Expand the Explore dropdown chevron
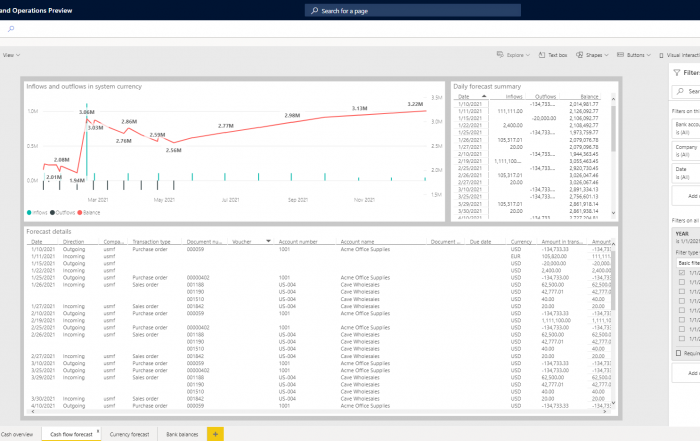700x441 pixels. click(x=528, y=55)
